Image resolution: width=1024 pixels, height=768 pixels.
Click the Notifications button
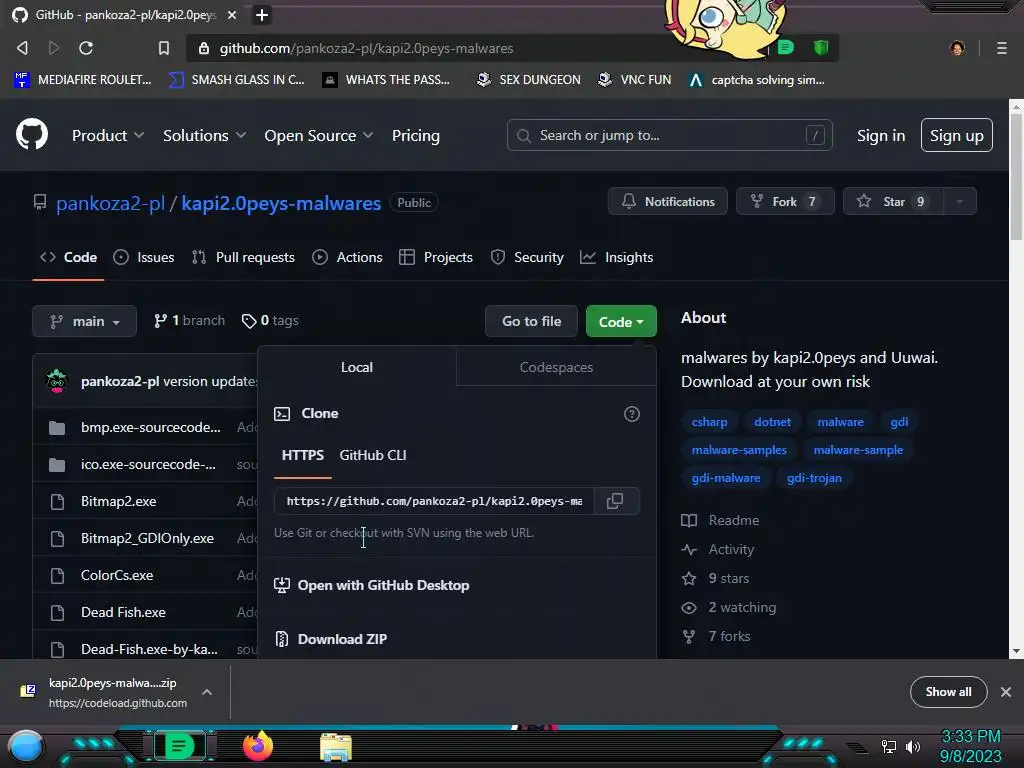click(668, 201)
